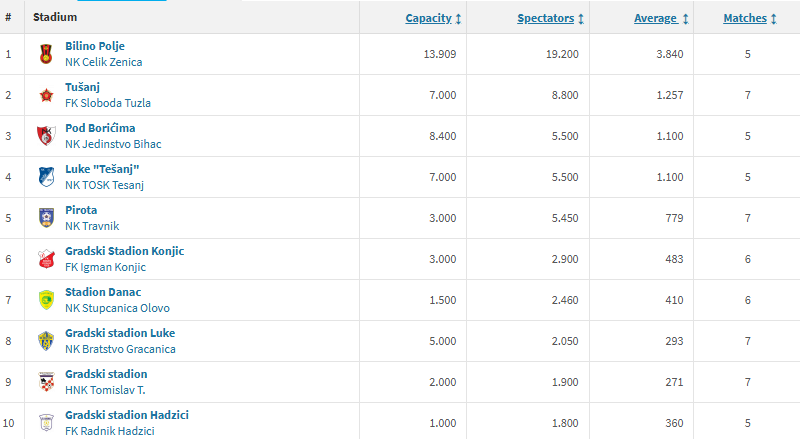Click the FK Igman Konjic club crest
This screenshot has width=800, height=439.
coord(46,259)
